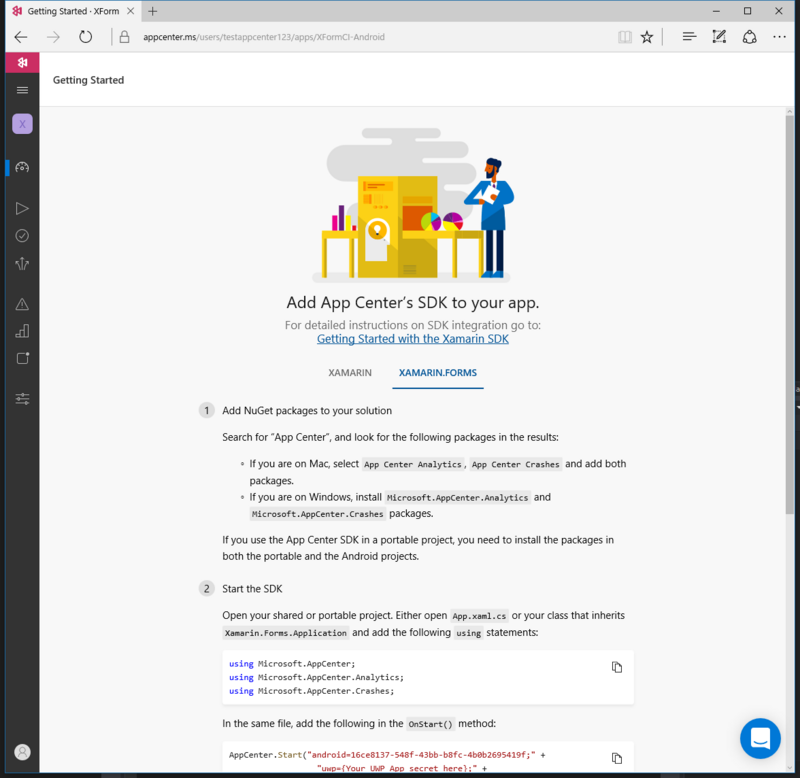
Task: Add page to favorites star
Action: coord(647,37)
